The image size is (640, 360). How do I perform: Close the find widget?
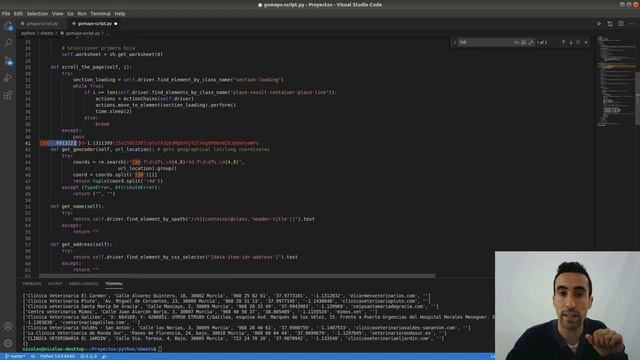[x=586, y=42]
